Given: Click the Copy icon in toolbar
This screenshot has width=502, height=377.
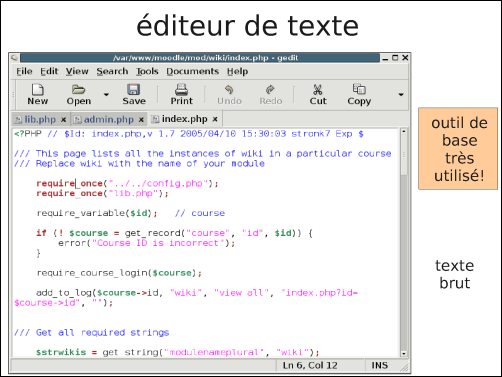Looking at the screenshot, I should click(359, 89).
